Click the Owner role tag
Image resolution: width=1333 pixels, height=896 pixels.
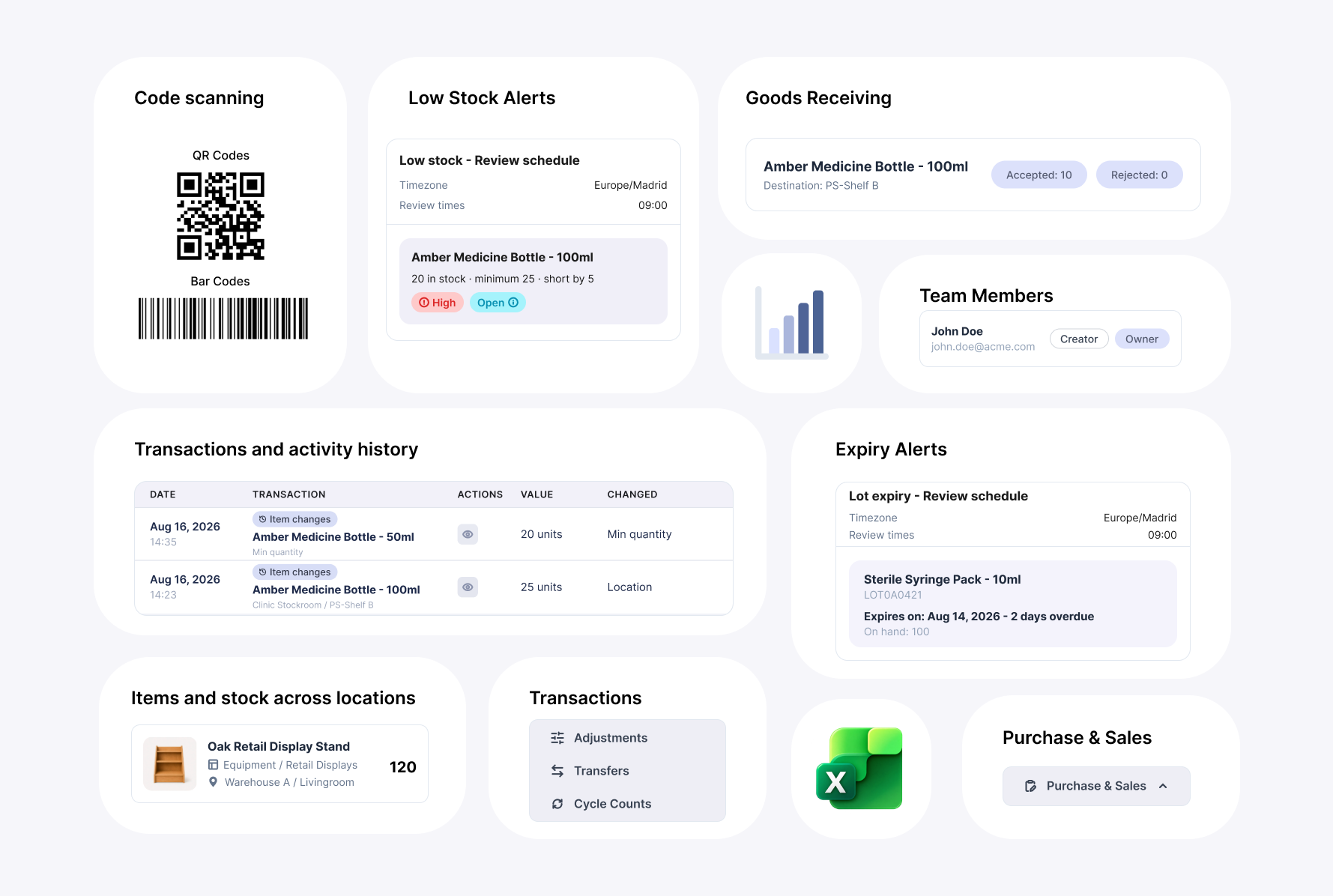pyautogui.click(x=1142, y=339)
